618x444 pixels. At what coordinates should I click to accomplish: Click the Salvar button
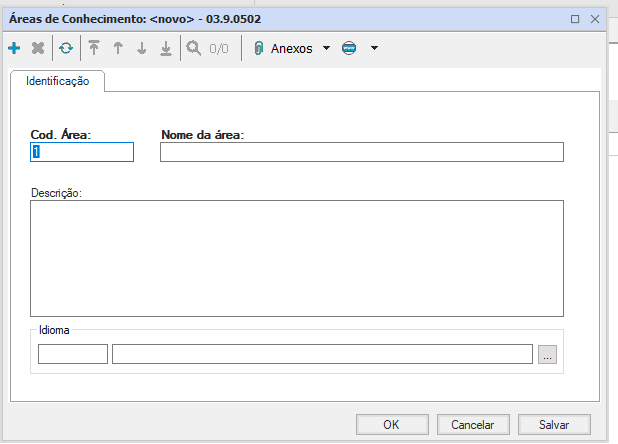(560, 424)
